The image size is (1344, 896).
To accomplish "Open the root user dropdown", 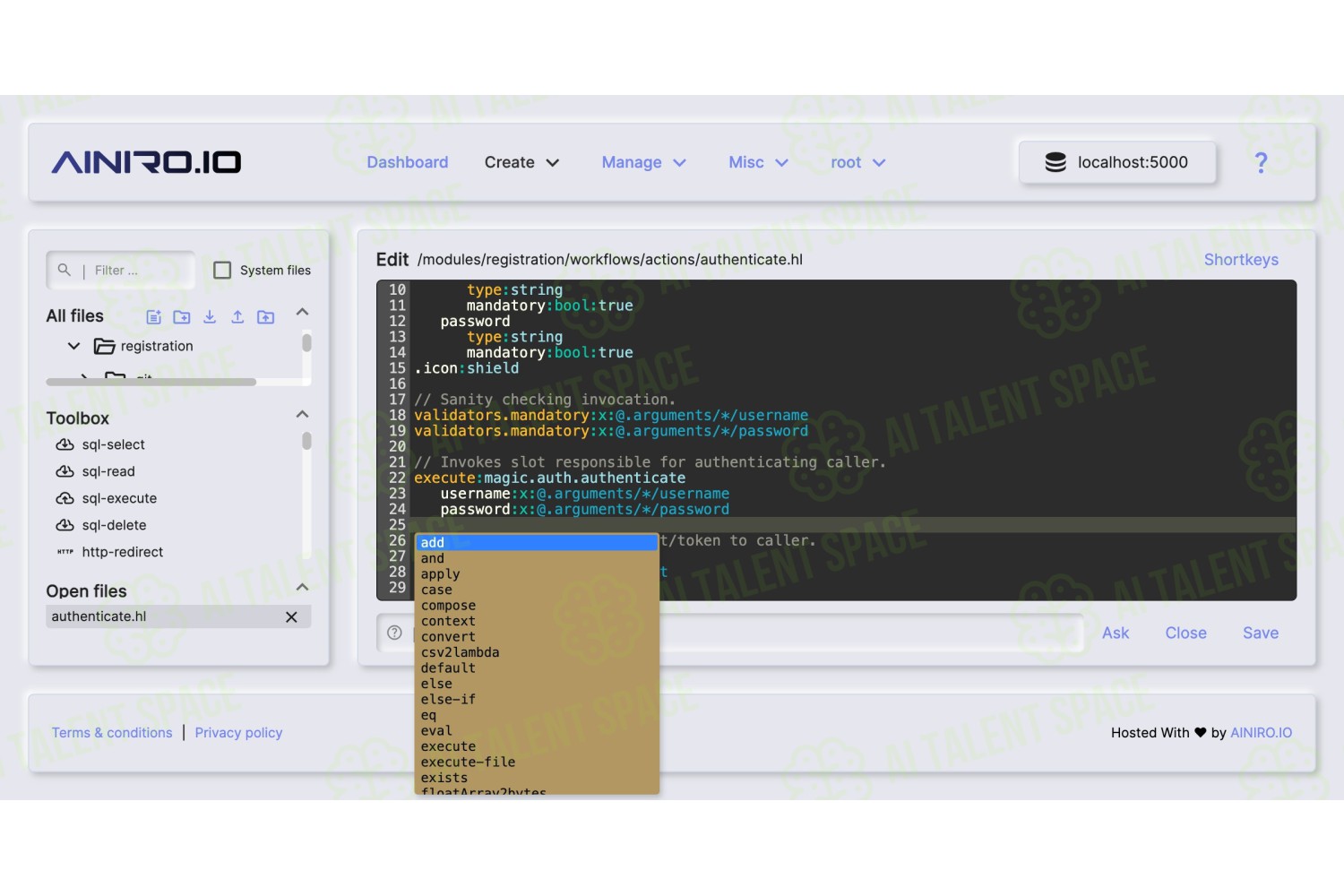I will (x=857, y=162).
